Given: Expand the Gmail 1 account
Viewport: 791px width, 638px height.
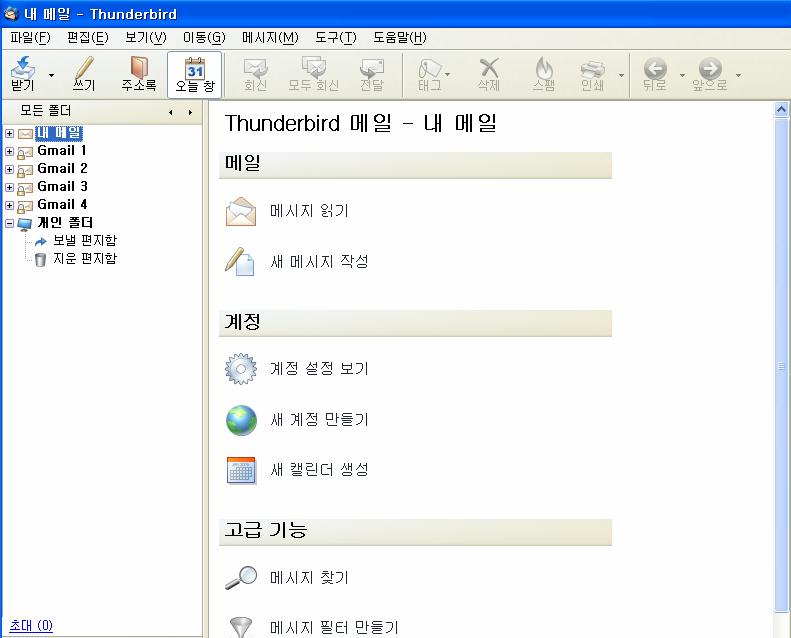Looking at the screenshot, I should (9, 151).
